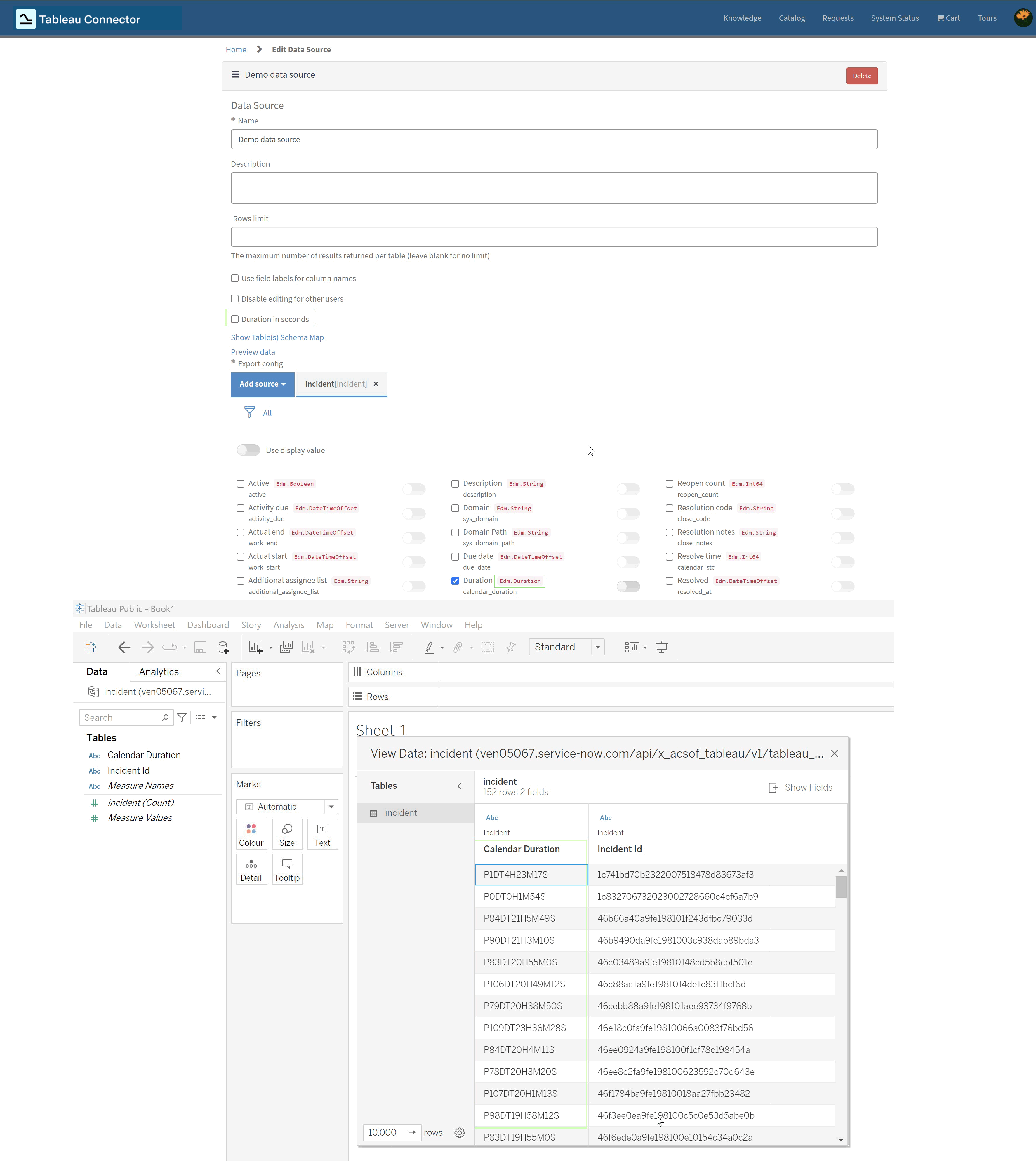Activate the Highlight pen toolbar tool
1036x1161 pixels.
point(430,647)
